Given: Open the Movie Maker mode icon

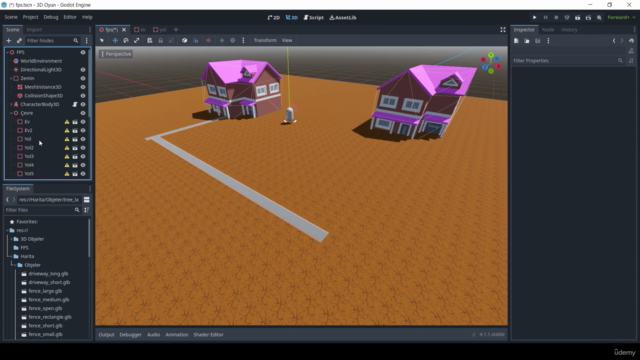Looking at the screenshot, I should (x=599, y=18).
